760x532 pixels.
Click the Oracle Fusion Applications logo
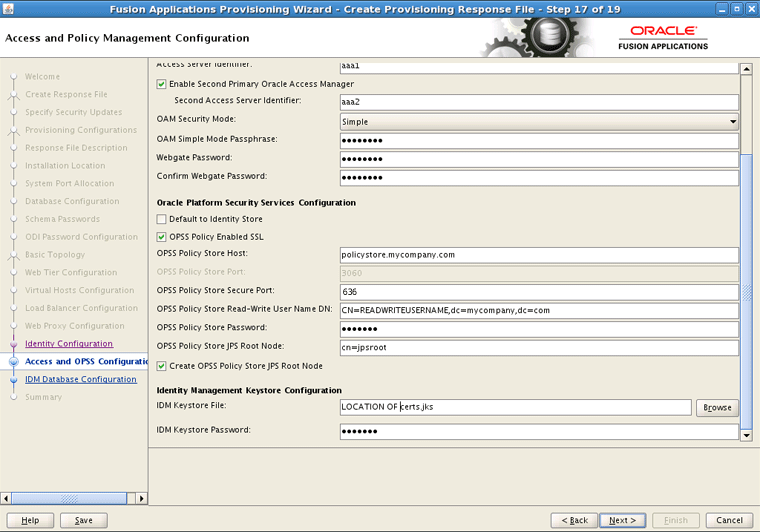coord(663,38)
